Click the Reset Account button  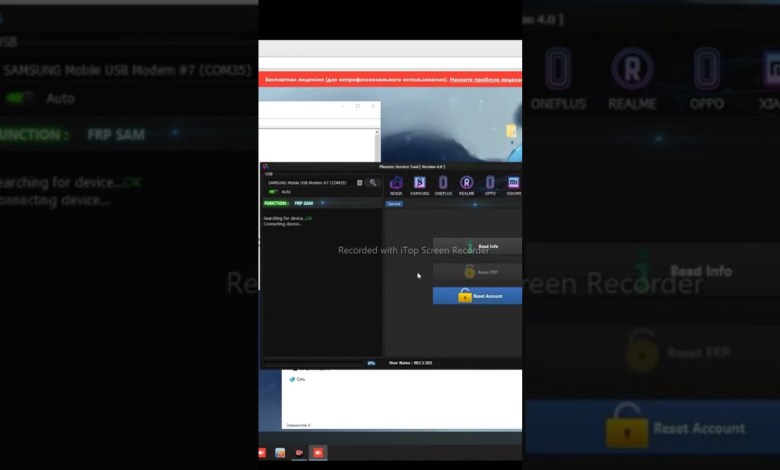(x=477, y=296)
